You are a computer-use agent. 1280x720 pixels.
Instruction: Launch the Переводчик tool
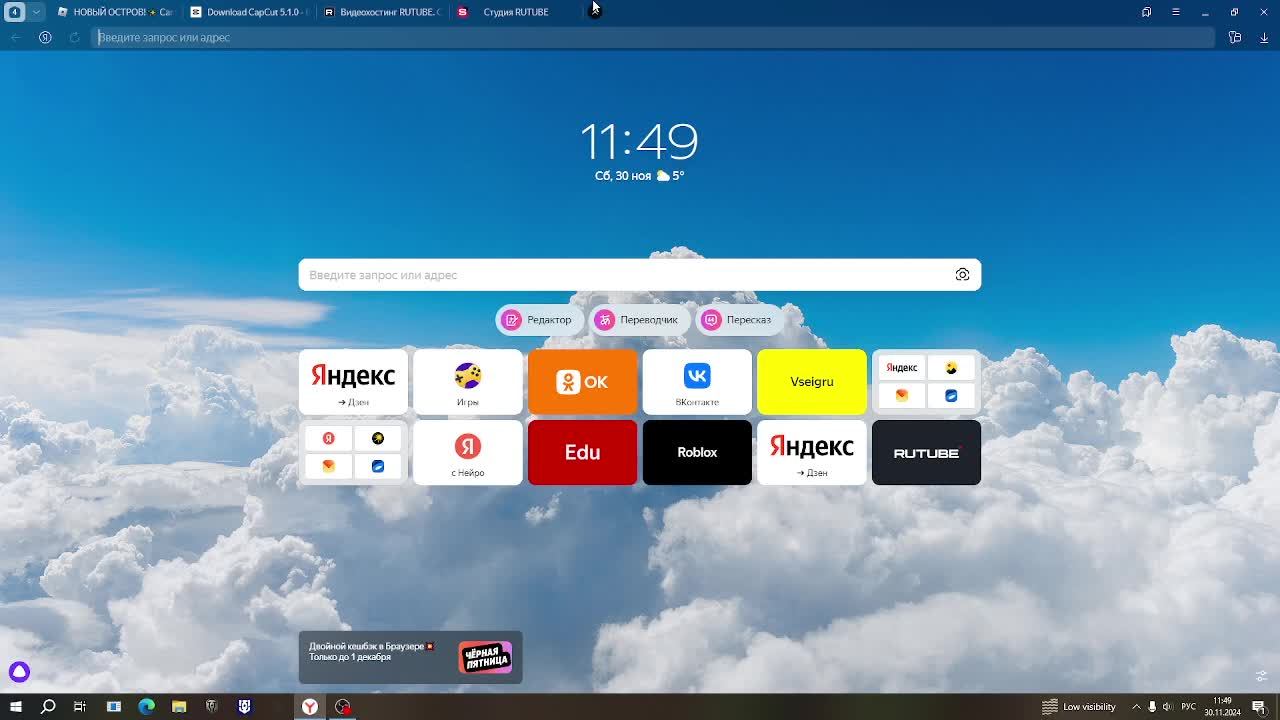click(x=640, y=320)
